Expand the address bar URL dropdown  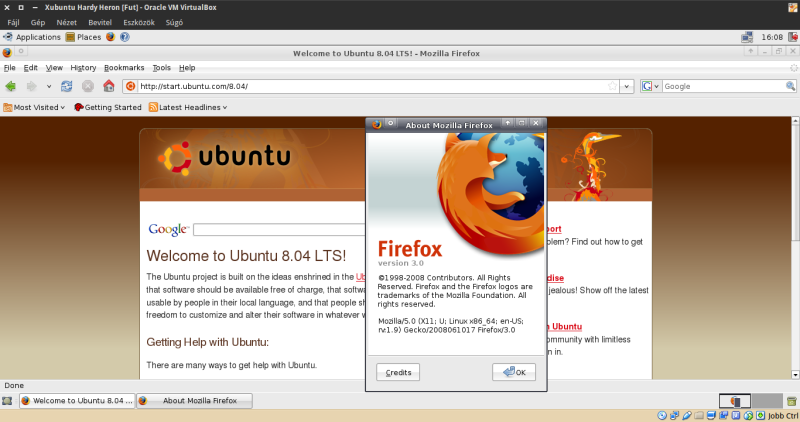point(627,86)
